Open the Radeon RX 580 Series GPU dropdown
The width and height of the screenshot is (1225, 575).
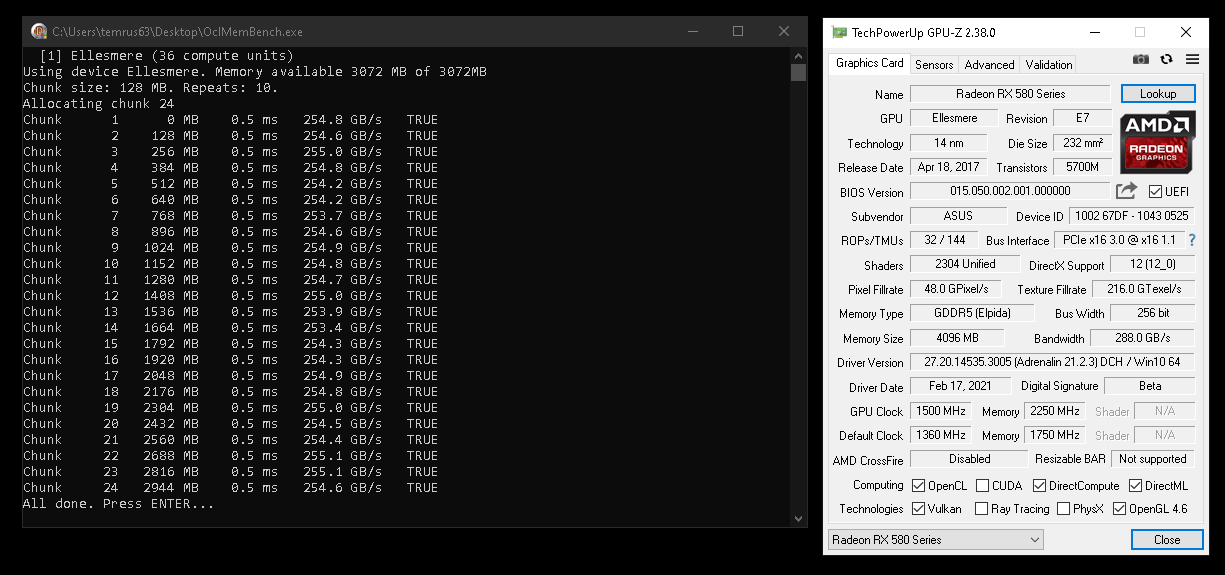tap(935, 540)
